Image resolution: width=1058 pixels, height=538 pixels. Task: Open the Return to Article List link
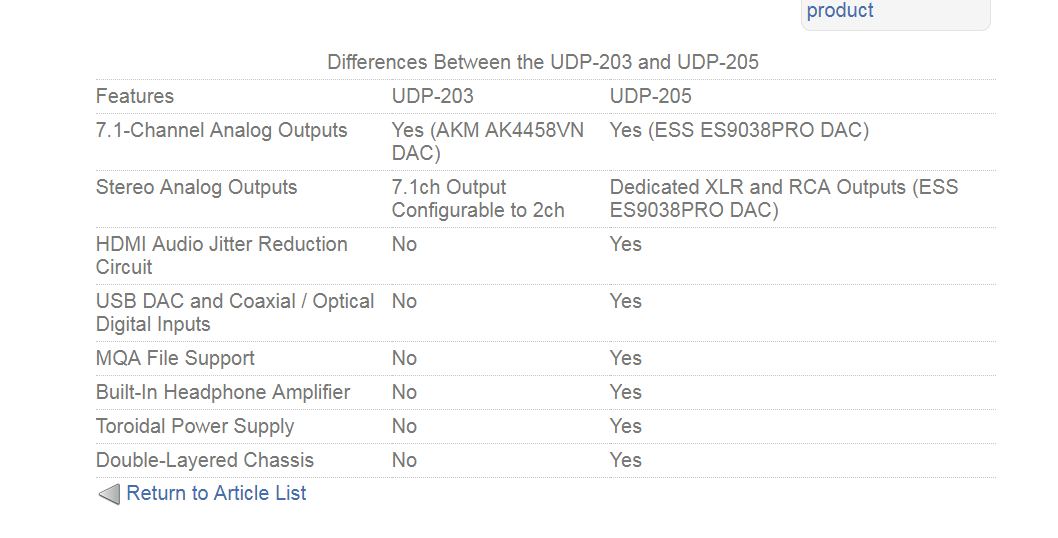coord(216,493)
